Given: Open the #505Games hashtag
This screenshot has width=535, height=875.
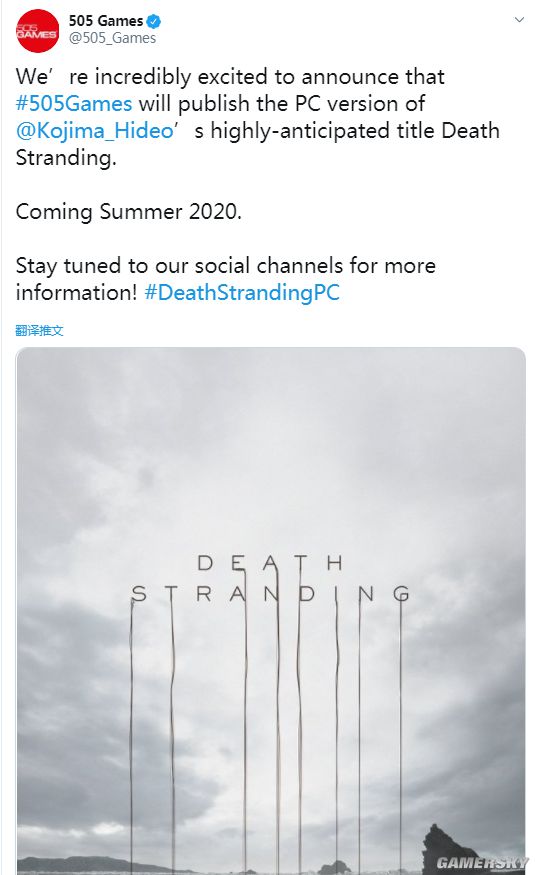Looking at the screenshot, I should pos(74,104).
